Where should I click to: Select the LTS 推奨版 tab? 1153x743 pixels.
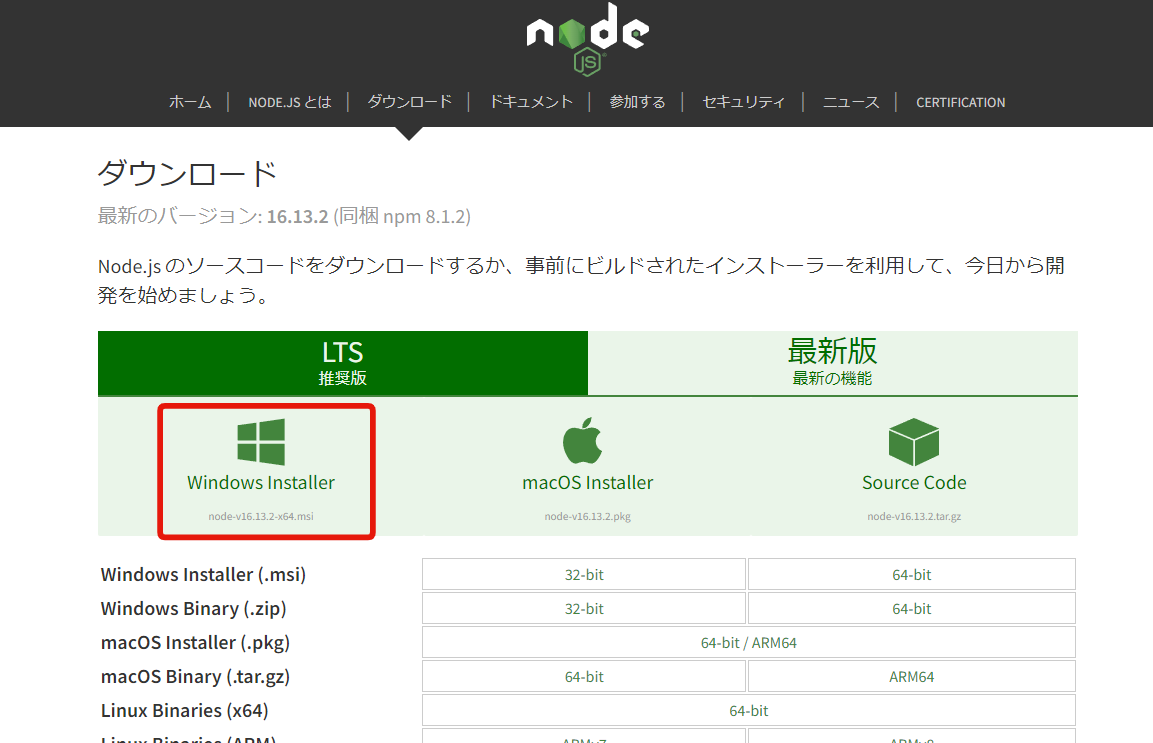(343, 363)
